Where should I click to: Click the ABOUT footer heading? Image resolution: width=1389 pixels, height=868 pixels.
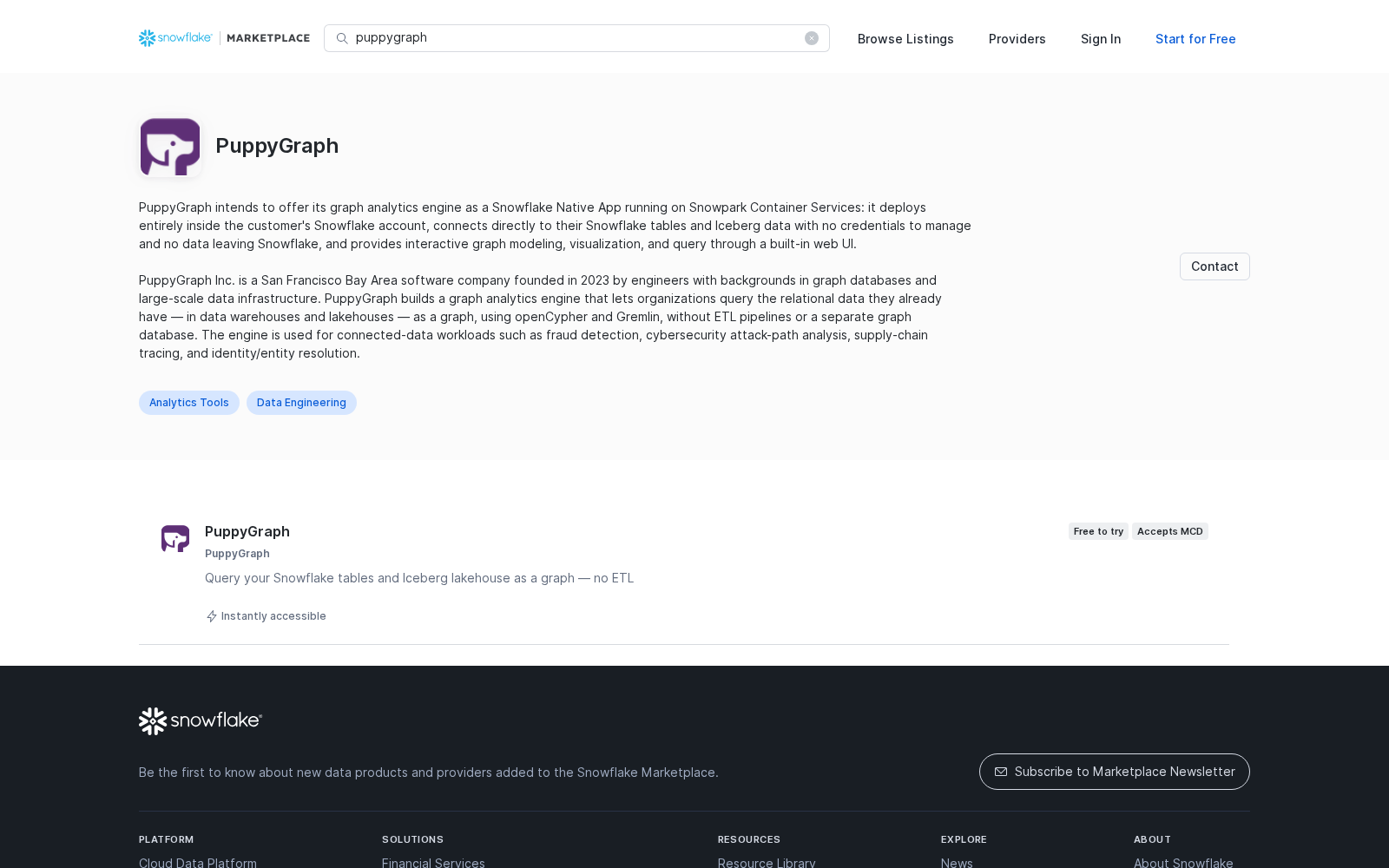pyautogui.click(x=1152, y=839)
